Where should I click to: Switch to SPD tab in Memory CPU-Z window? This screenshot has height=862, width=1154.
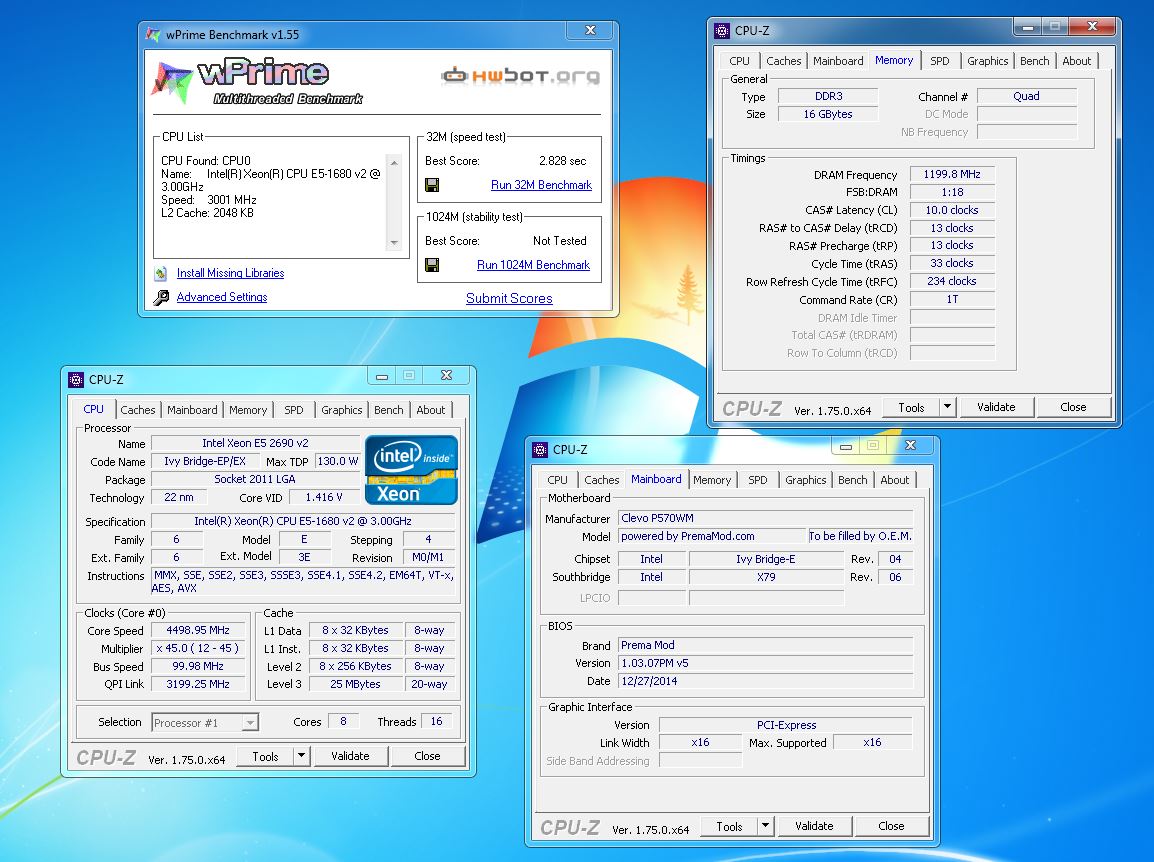click(x=939, y=61)
